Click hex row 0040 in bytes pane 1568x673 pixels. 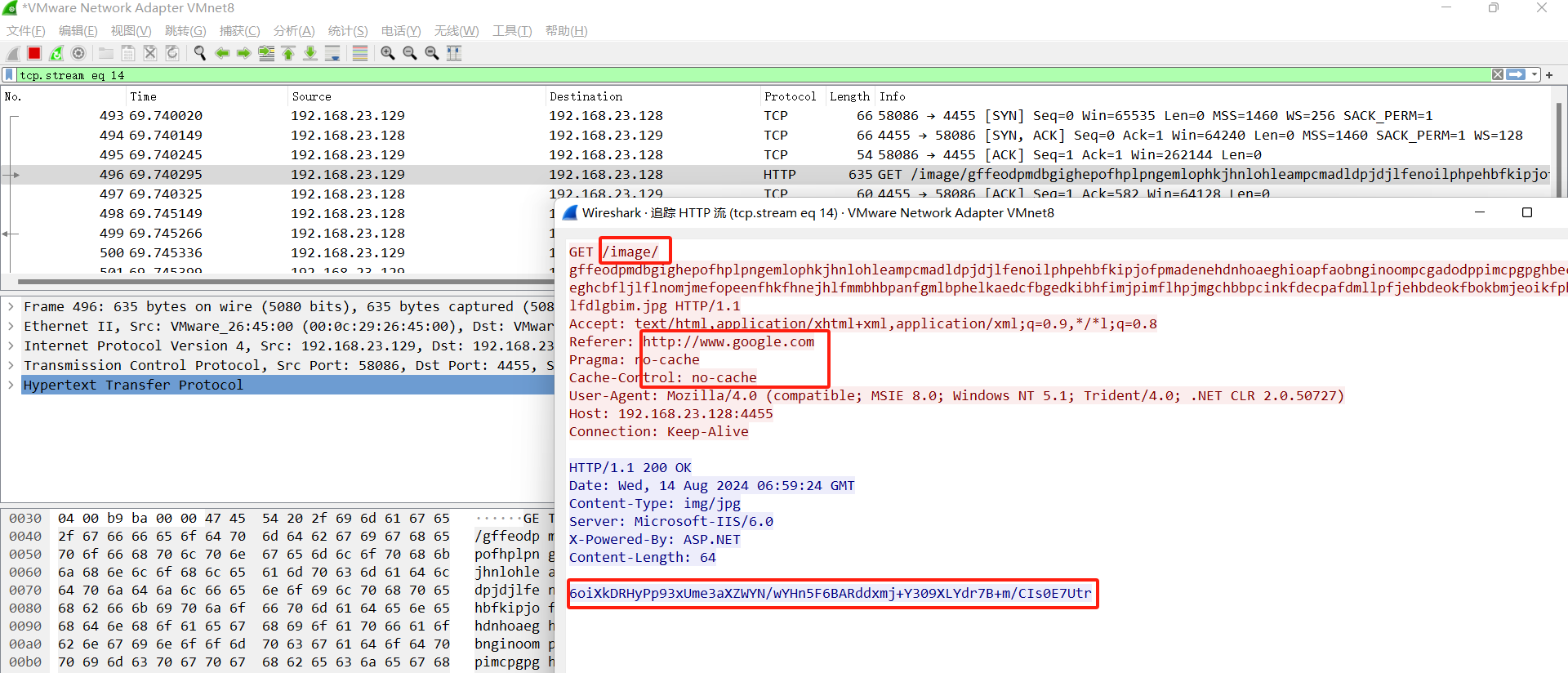(278, 537)
